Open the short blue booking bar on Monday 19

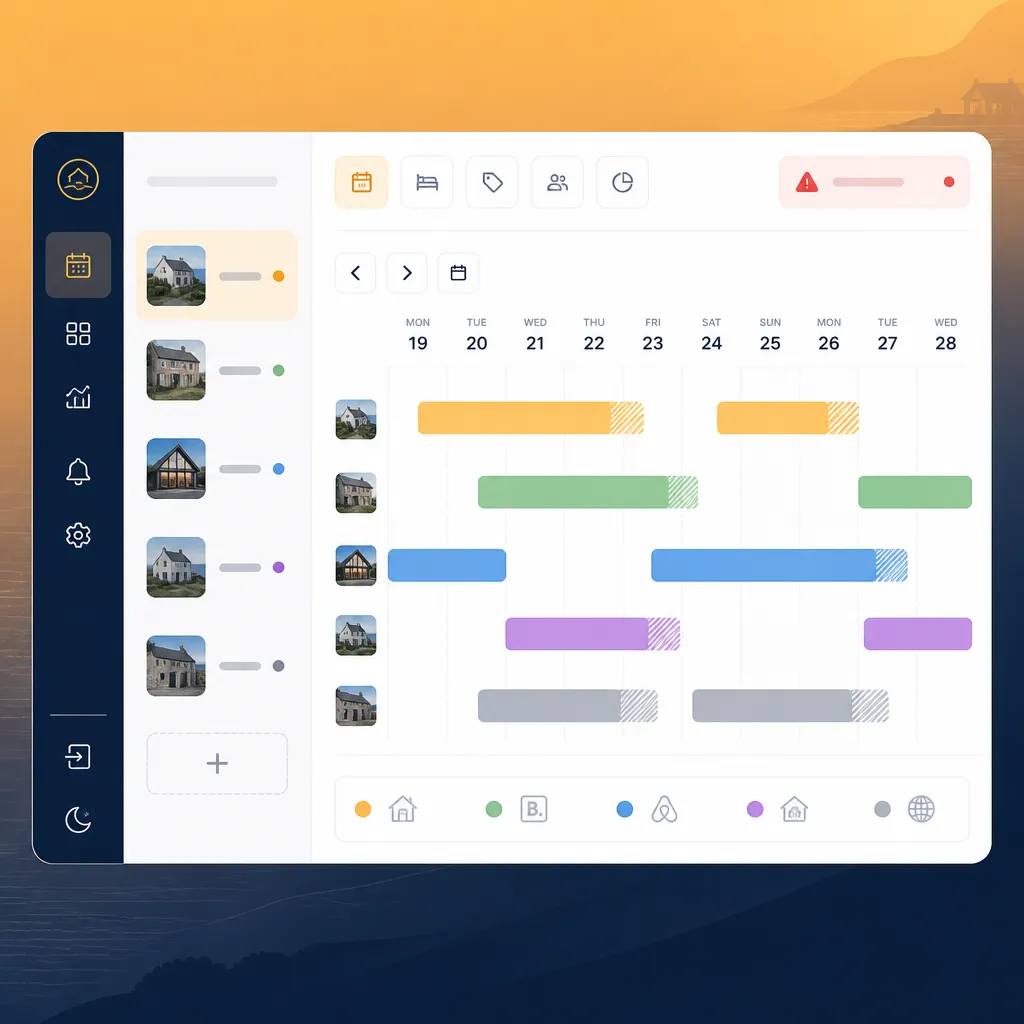(447, 565)
